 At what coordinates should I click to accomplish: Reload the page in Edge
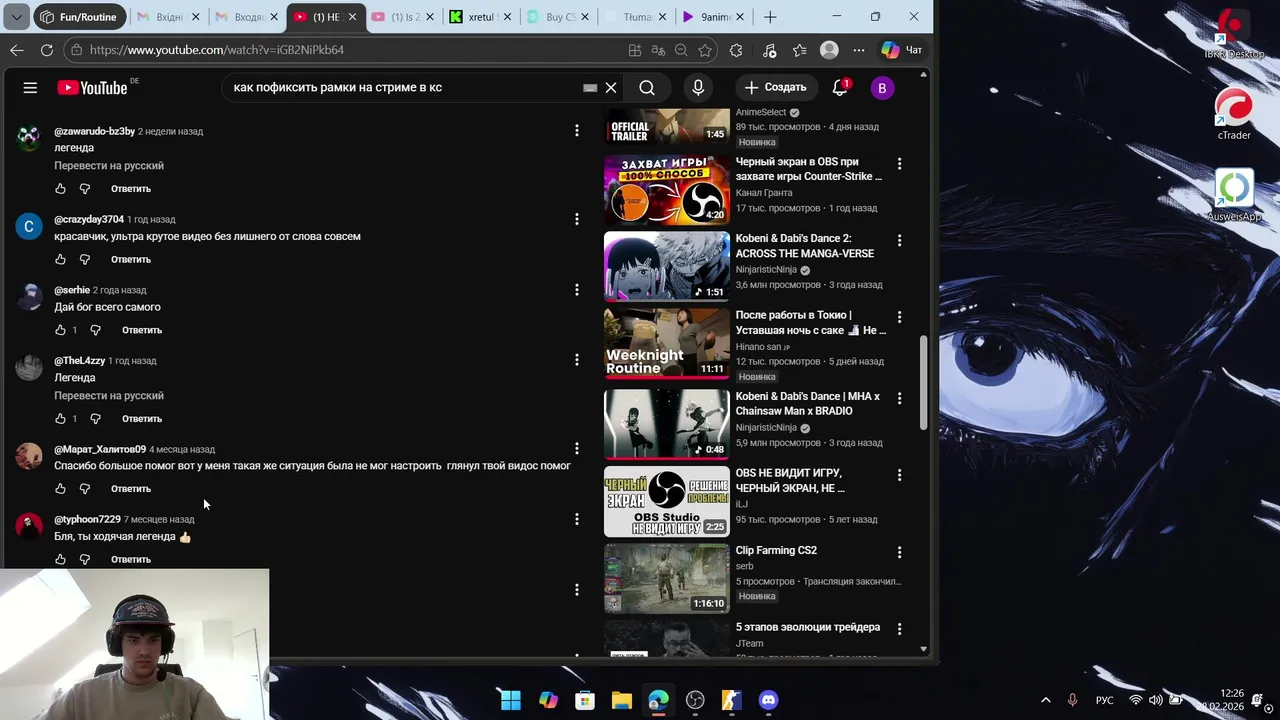click(47, 50)
